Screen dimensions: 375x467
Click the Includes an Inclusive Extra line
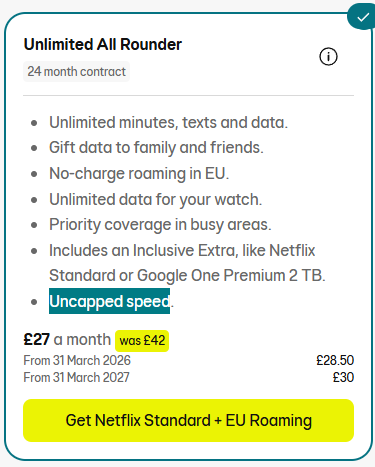(182, 250)
